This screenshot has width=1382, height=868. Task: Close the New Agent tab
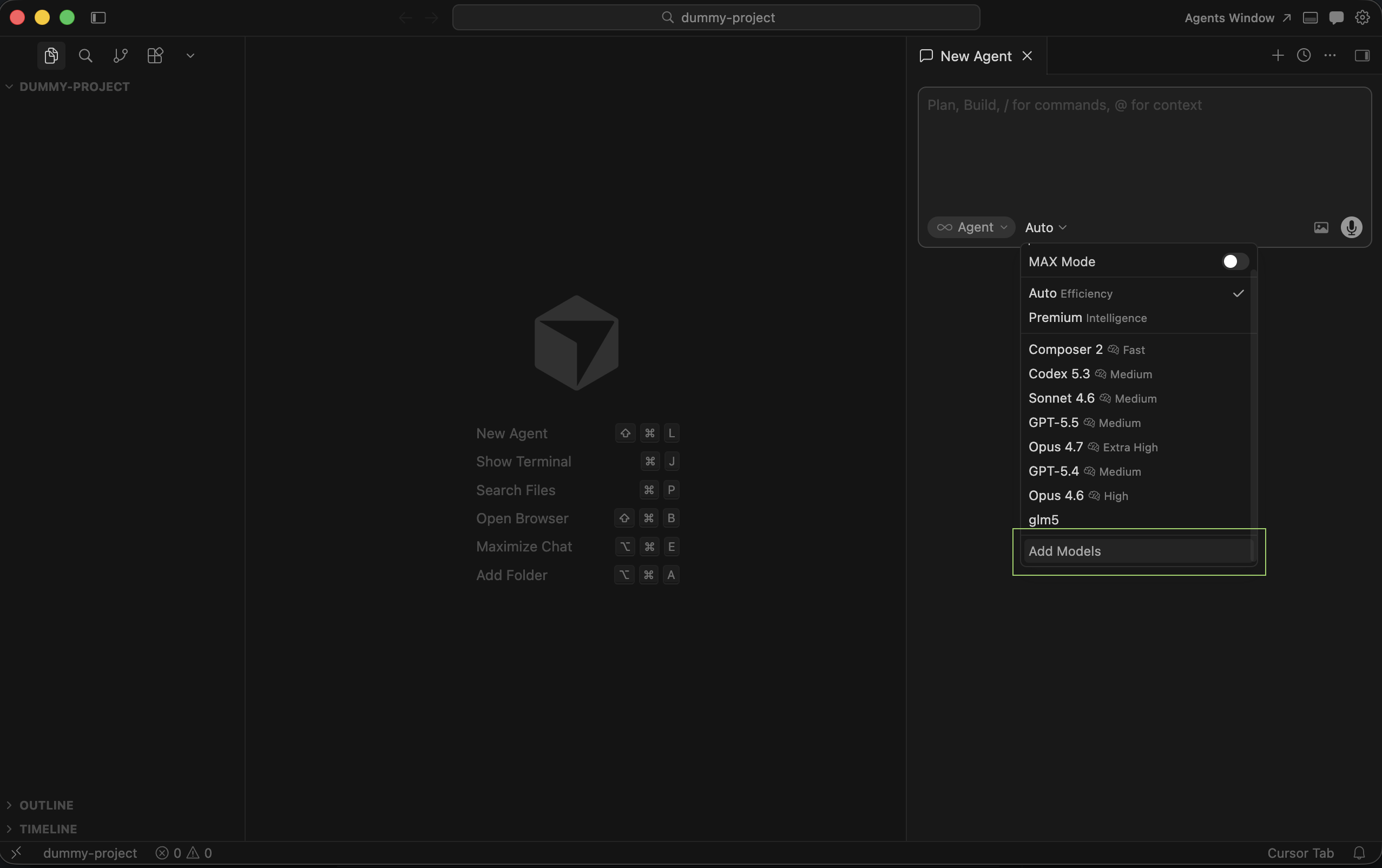(x=1028, y=56)
